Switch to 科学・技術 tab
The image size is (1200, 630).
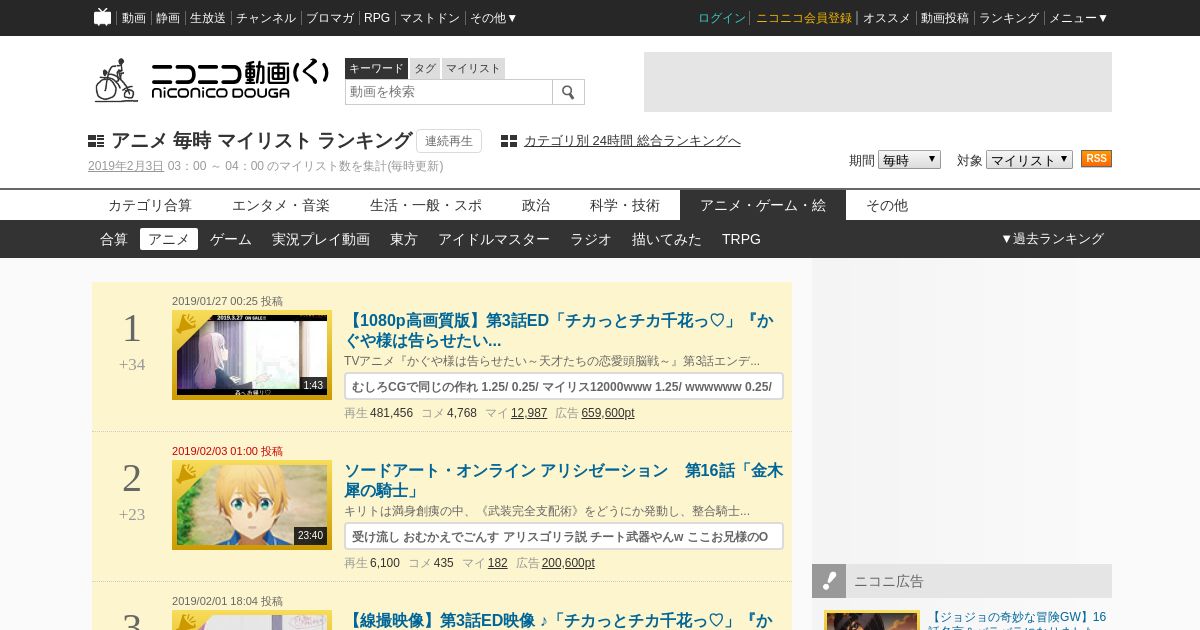pyautogui.click(x=625, y=205)
